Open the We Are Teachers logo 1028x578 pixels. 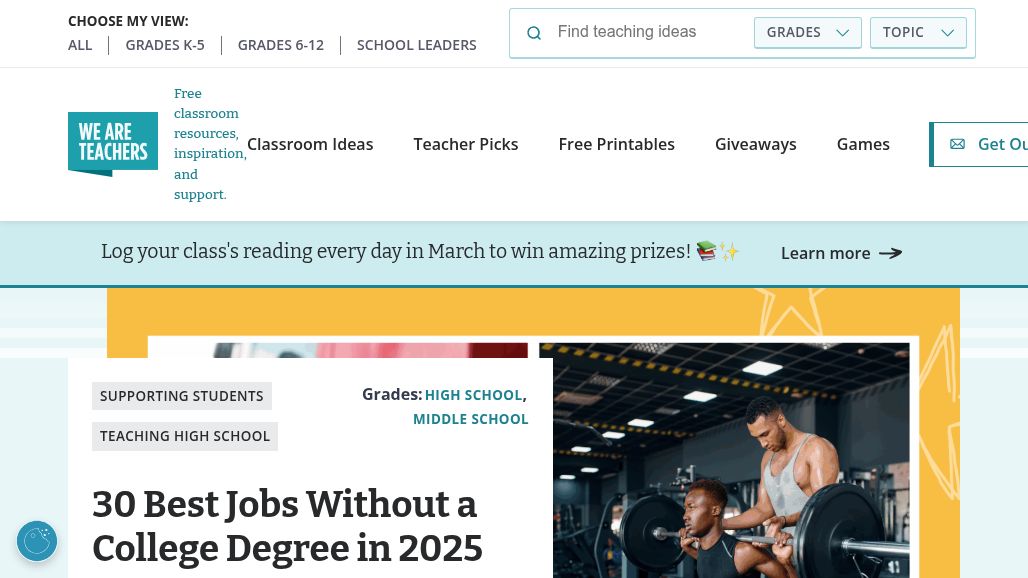point(113,144)
